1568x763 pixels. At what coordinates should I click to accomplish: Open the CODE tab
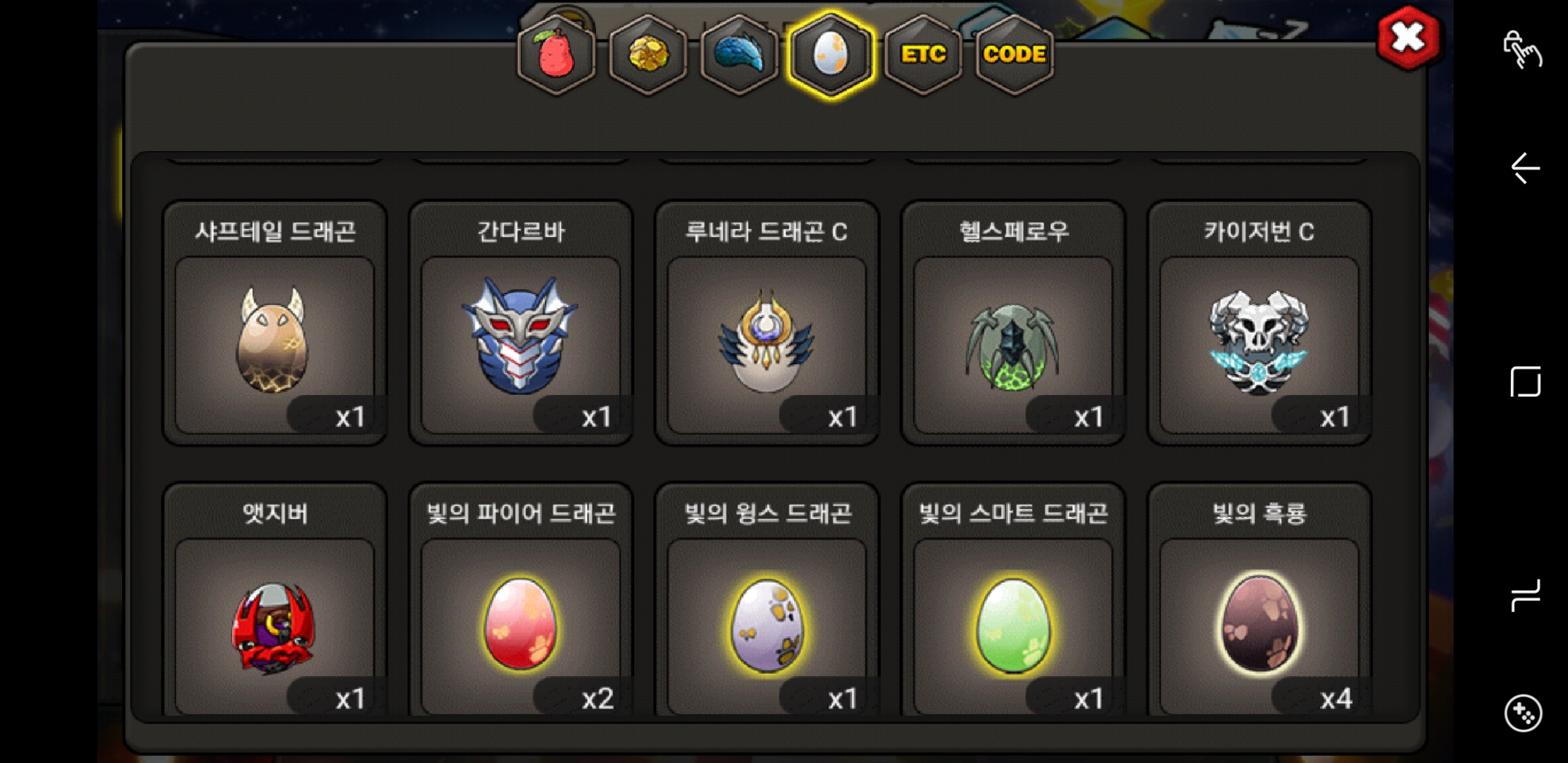pos(1014,55)
